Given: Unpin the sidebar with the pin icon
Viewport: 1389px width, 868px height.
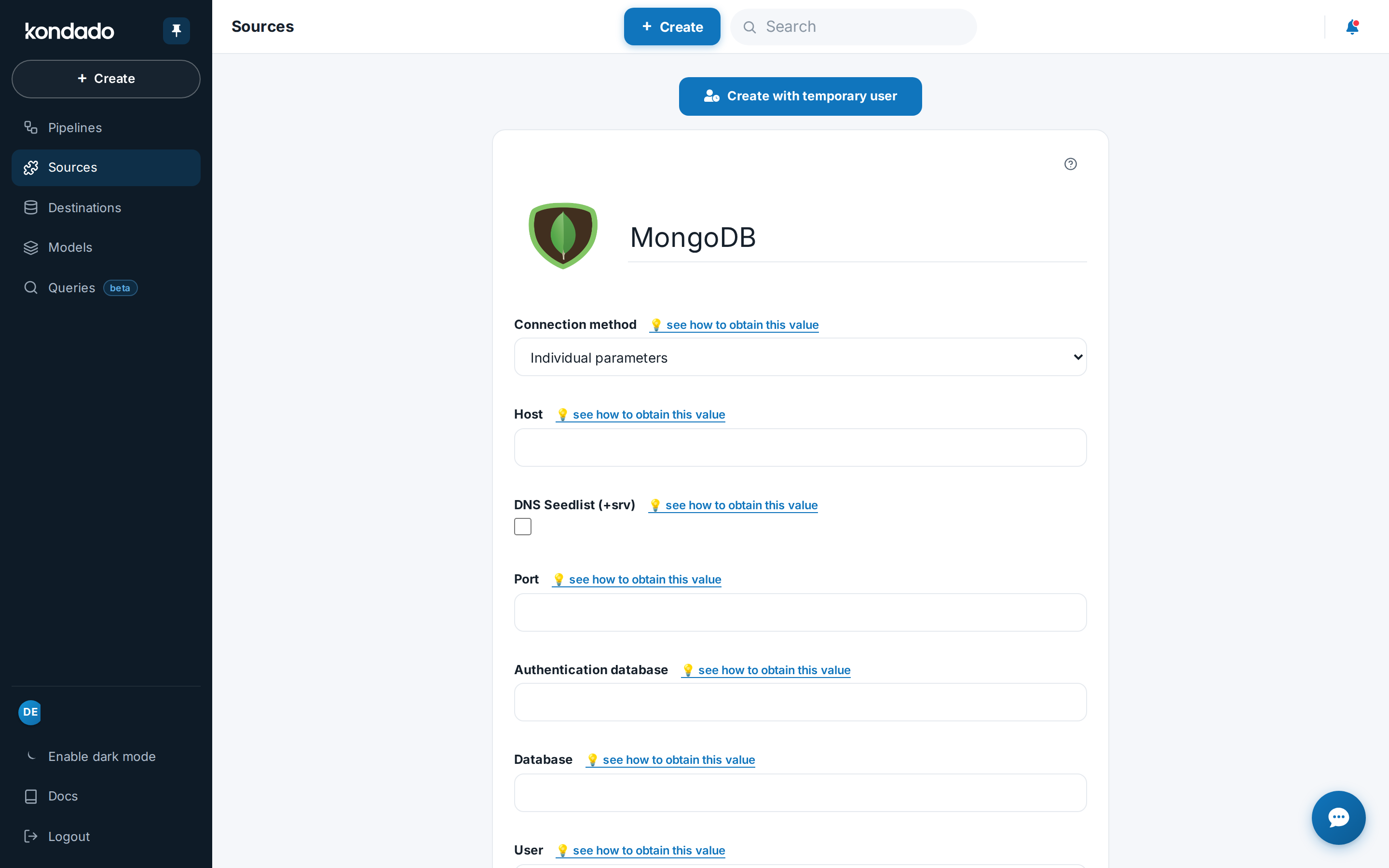Looking at the screenshot, I should [x=176, y=30].
